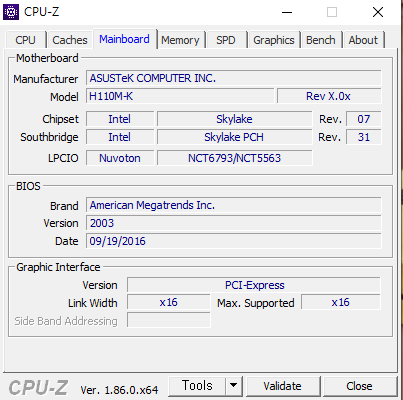Viewport: 403px width, 400px height.
Task: Select the Model field H110M-K
Action: [x=180, y=96]
